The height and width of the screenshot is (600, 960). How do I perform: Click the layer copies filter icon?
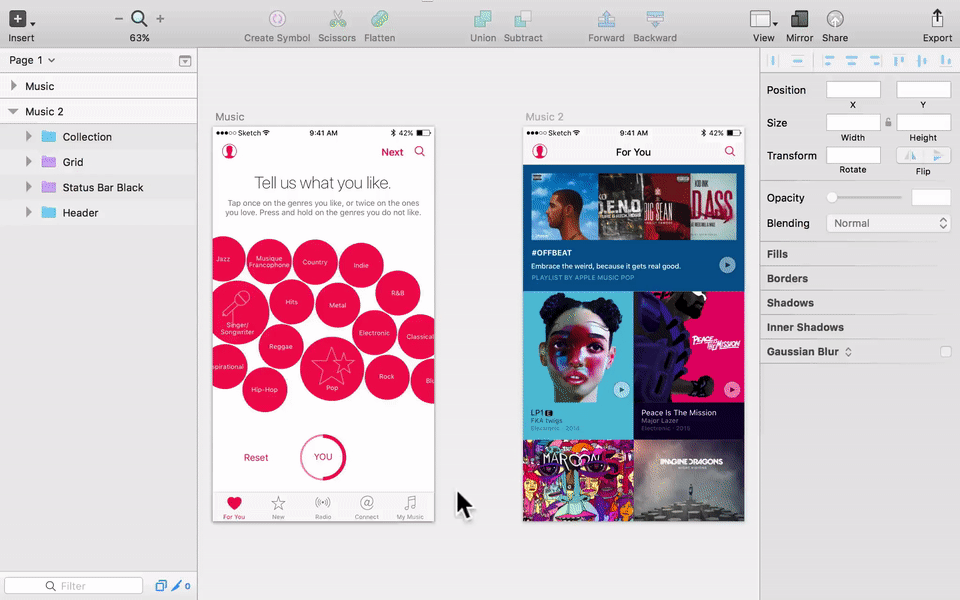pos(160,586)
